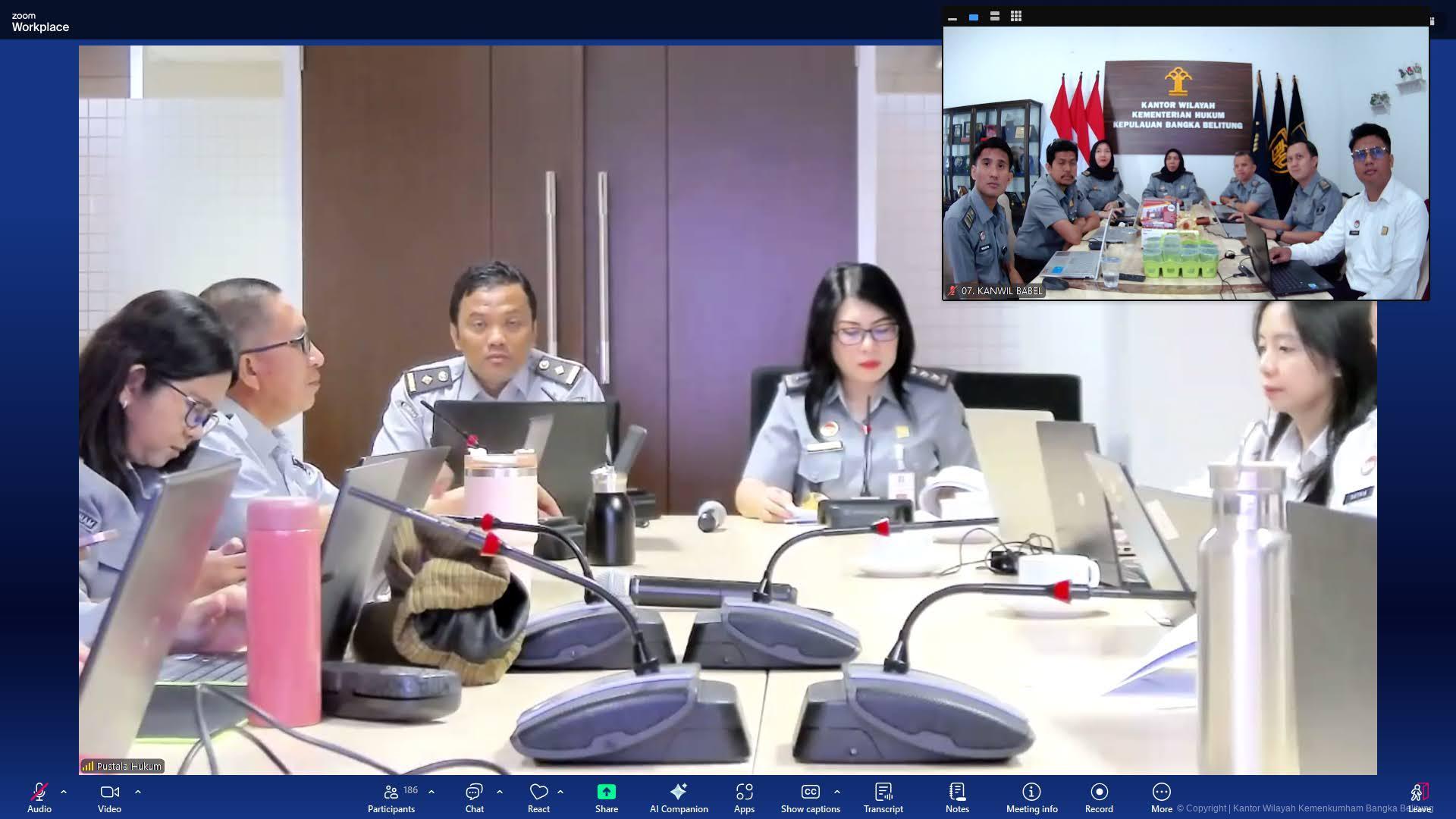Viewport: 1456px width, 819px height.
Task: Open the Participants panel
Action: pyautogui.click(x=391, y=792)
